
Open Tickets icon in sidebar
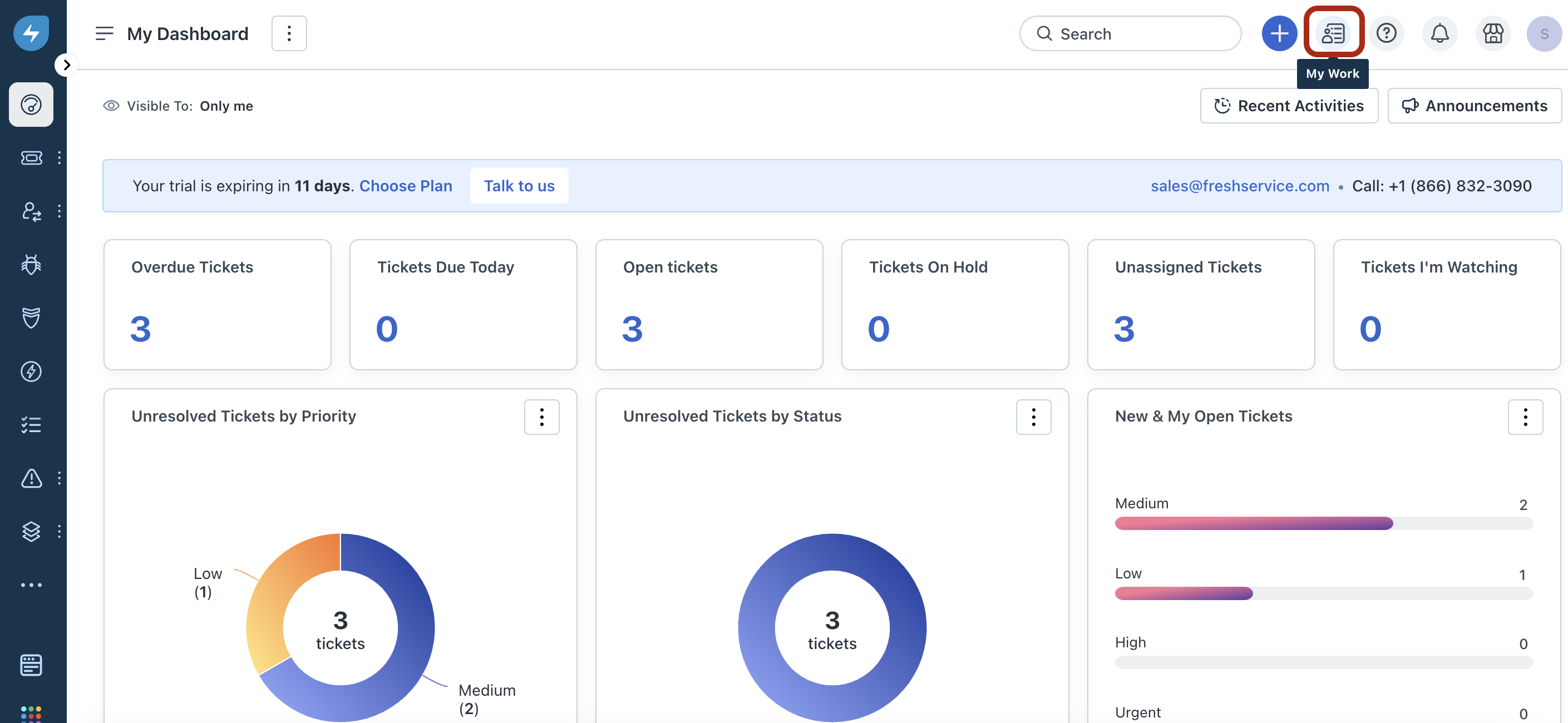tap(31, 157)
